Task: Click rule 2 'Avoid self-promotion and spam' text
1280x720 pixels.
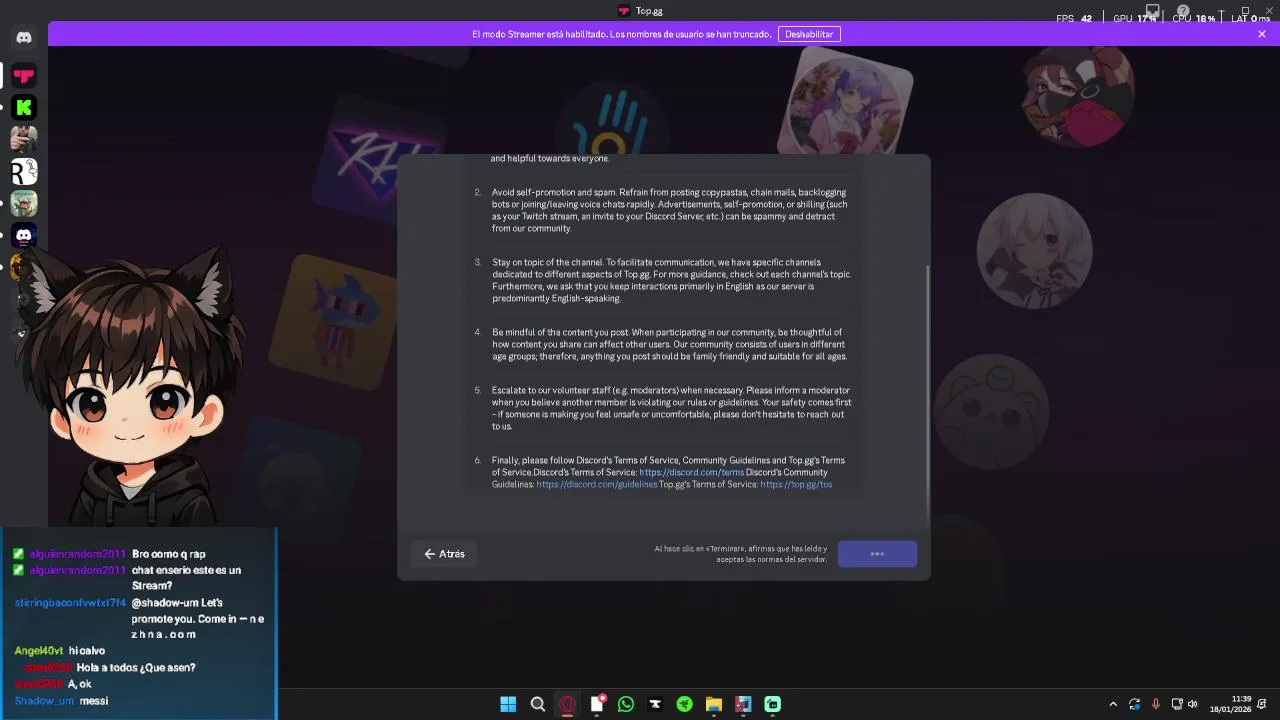Action: (x=670, y=210)
